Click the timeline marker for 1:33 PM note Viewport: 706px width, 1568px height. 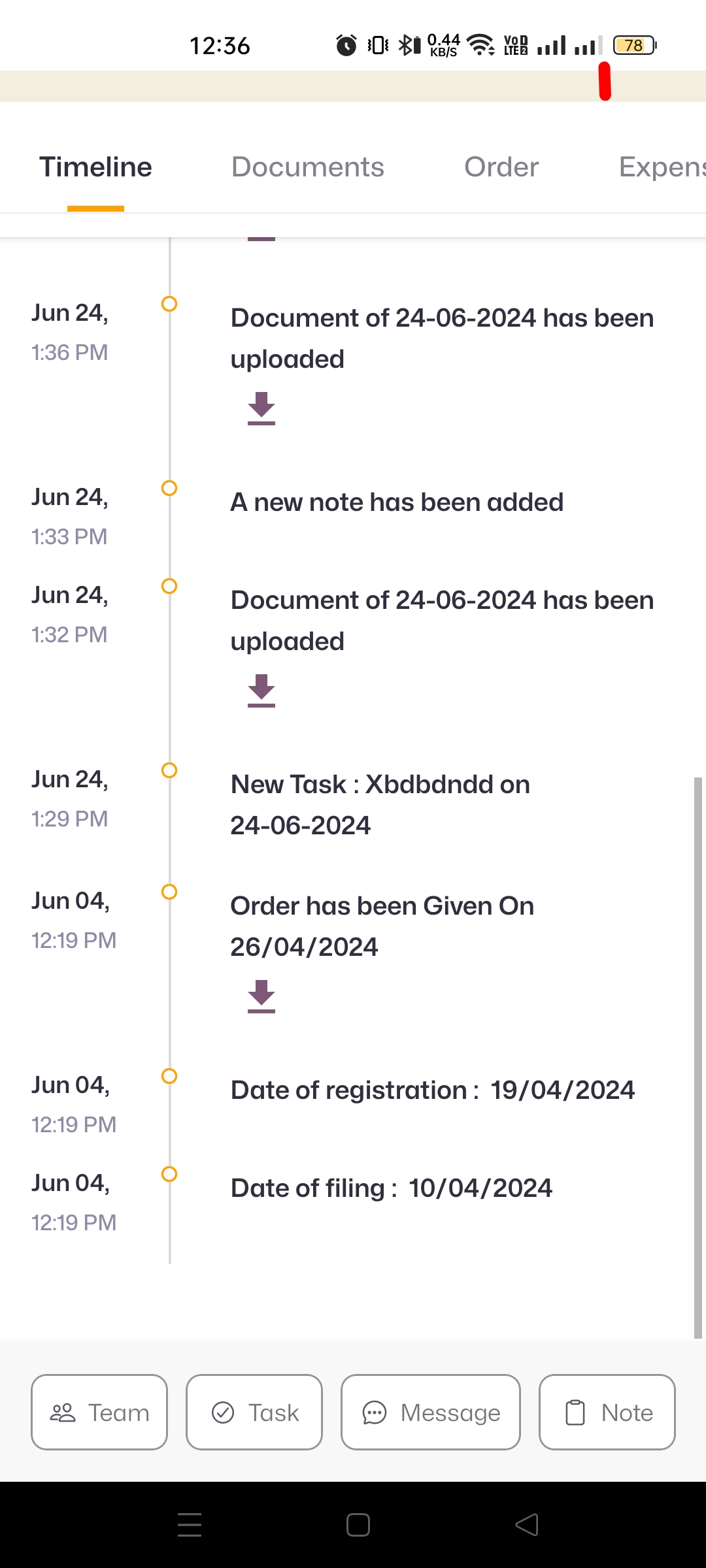169,488
